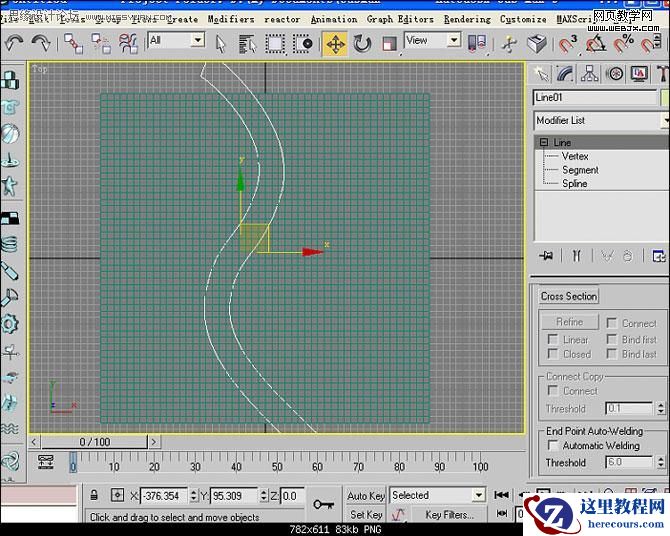Open Select by Name list icon

(247, 44)
